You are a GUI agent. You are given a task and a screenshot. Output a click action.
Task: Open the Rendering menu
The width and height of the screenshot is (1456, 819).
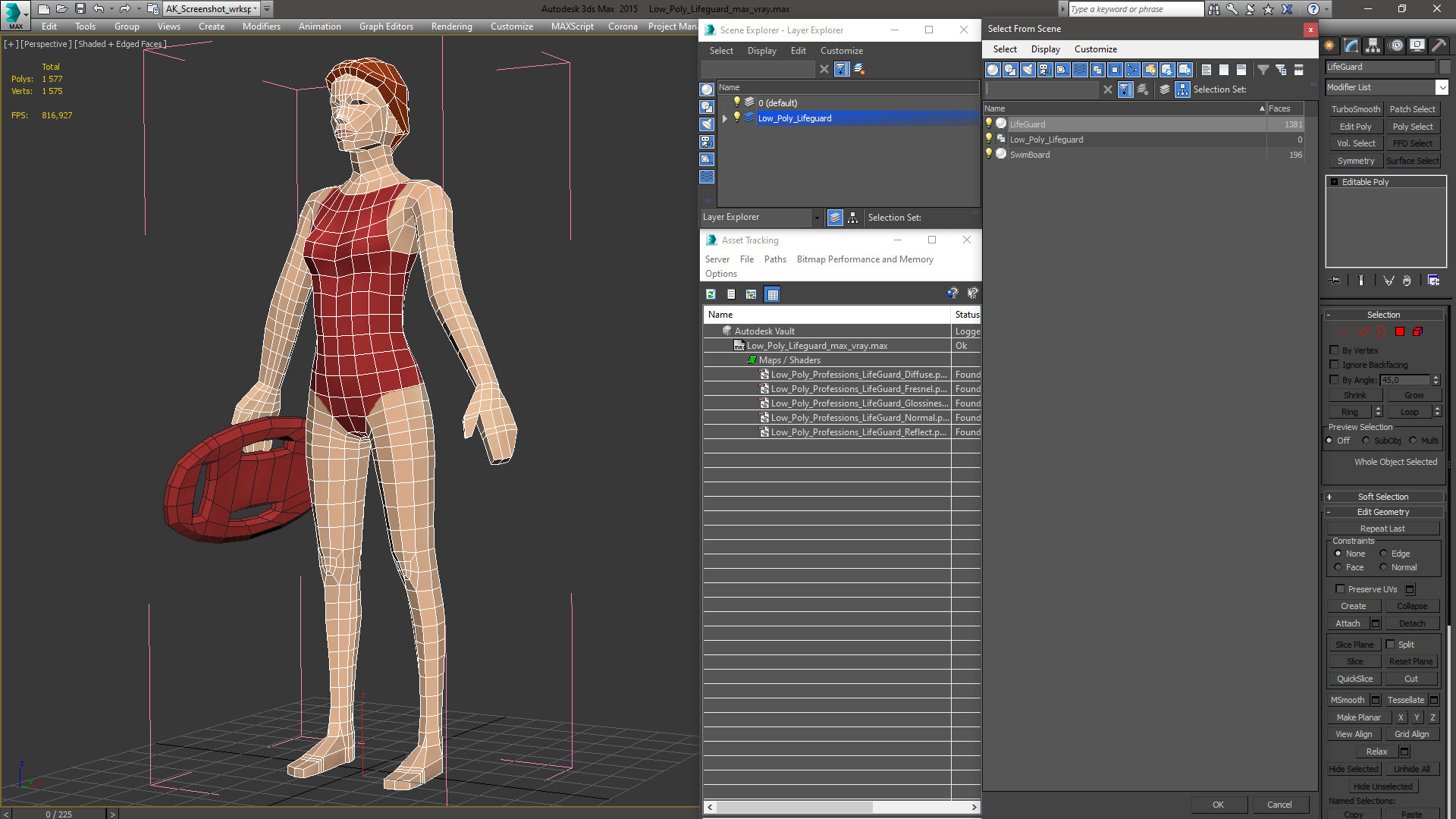(450, 26)
